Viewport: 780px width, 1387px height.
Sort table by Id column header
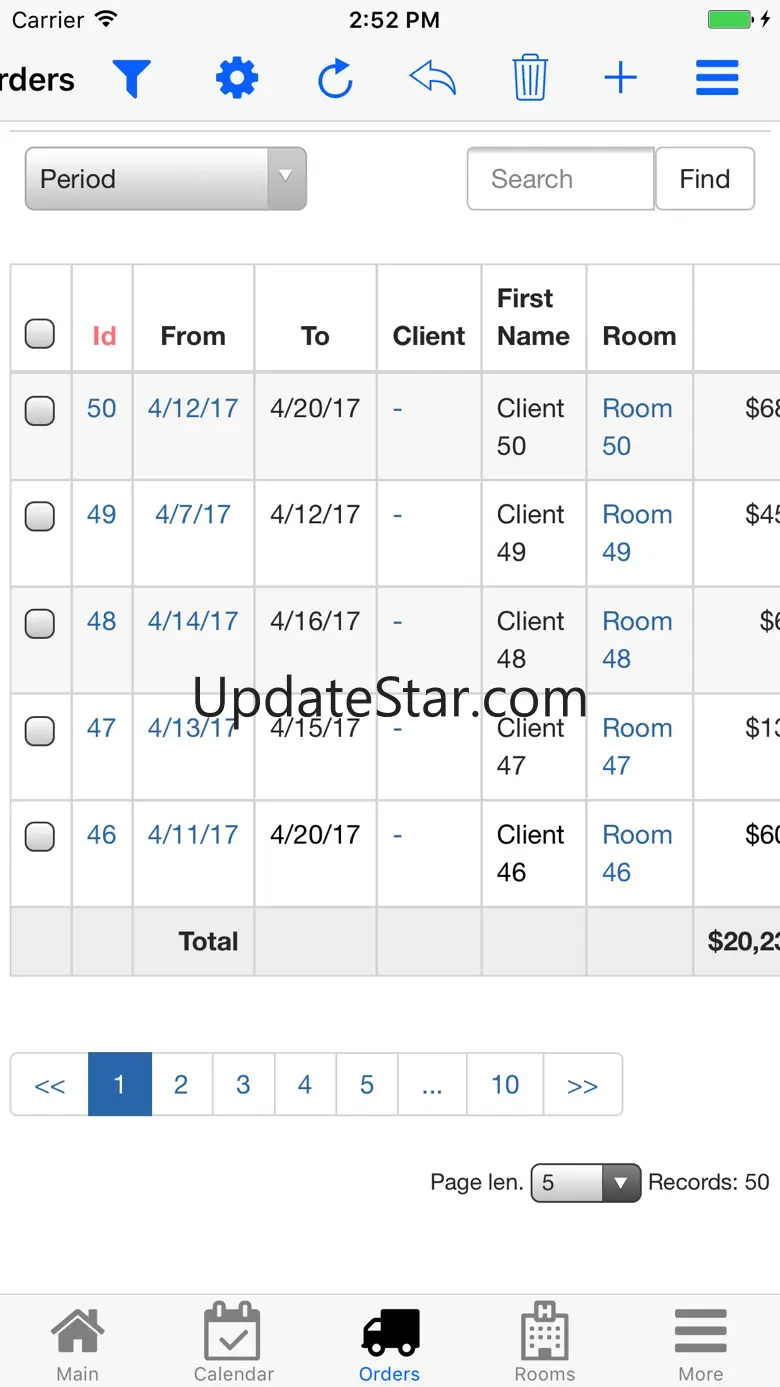tap(104, 336)
